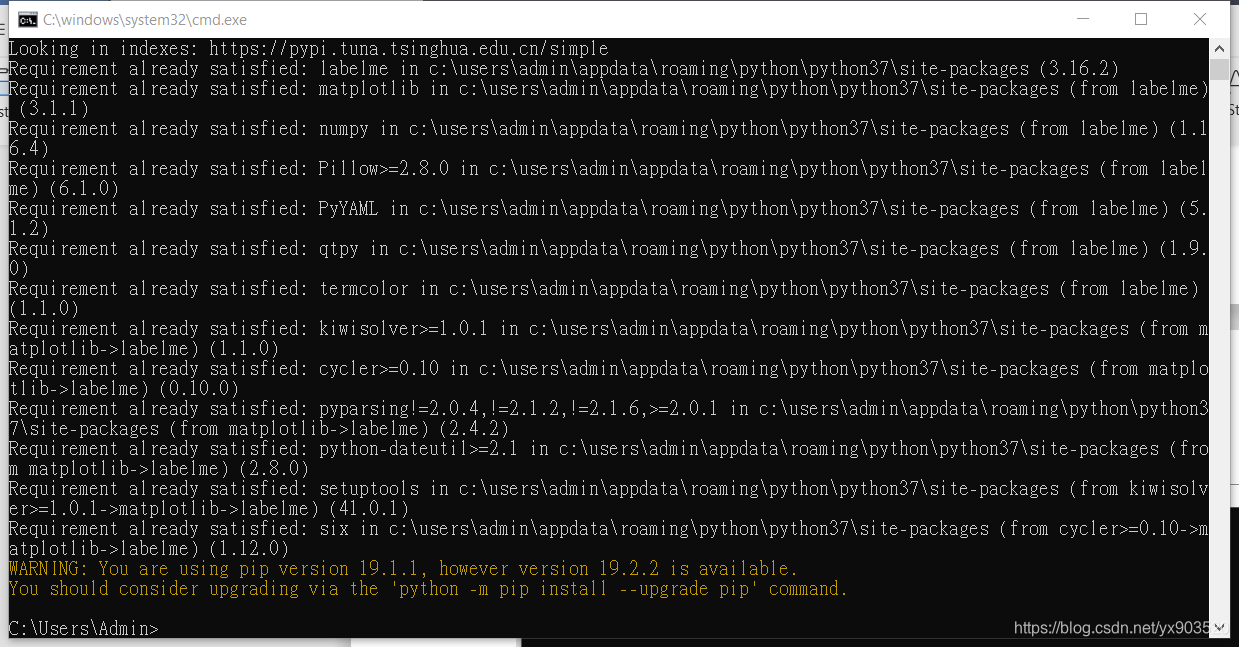Click the 'Looking in indexes' tsinghua URL line
Screen dimensions: 1239x647
pyautogui.click(x=308, y=48)
